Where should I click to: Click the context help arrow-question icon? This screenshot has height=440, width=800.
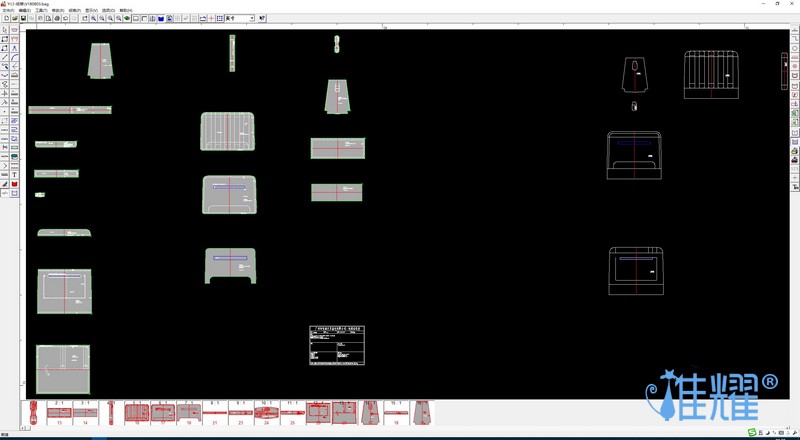[x=263, y=18]
